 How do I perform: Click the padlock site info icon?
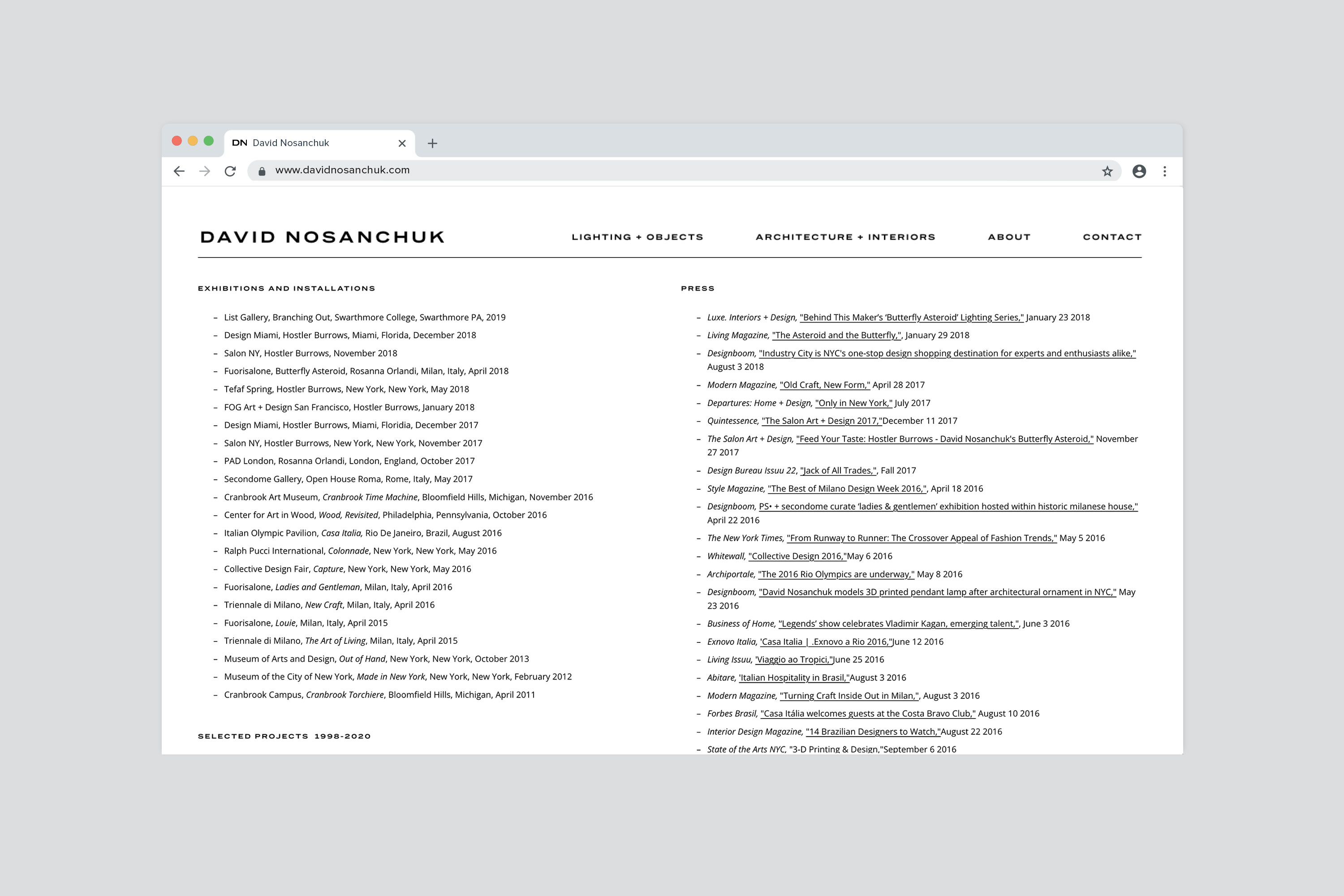262,171
